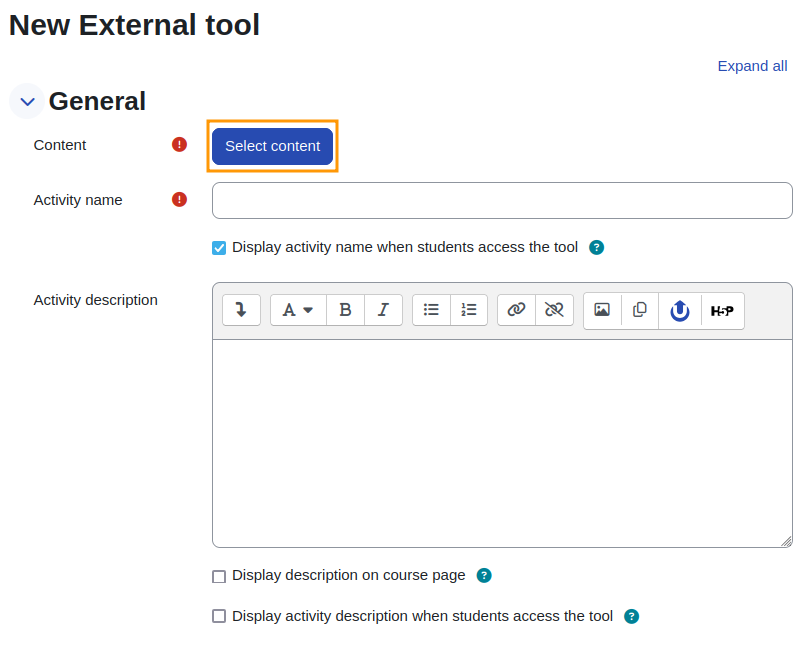Image resolution: width=805 pixels, height=646 pixels.
Task: Insert an unordered bullet list
Action: (431, 310)
